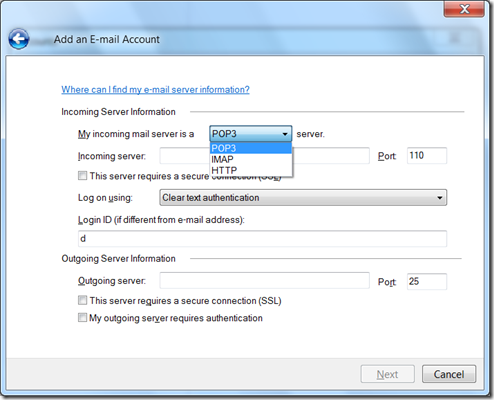Image resolution: width=494 pixels, height=400 pixels.
Task: Click the Outgoing Server Information heading
Action: point(118,259)
